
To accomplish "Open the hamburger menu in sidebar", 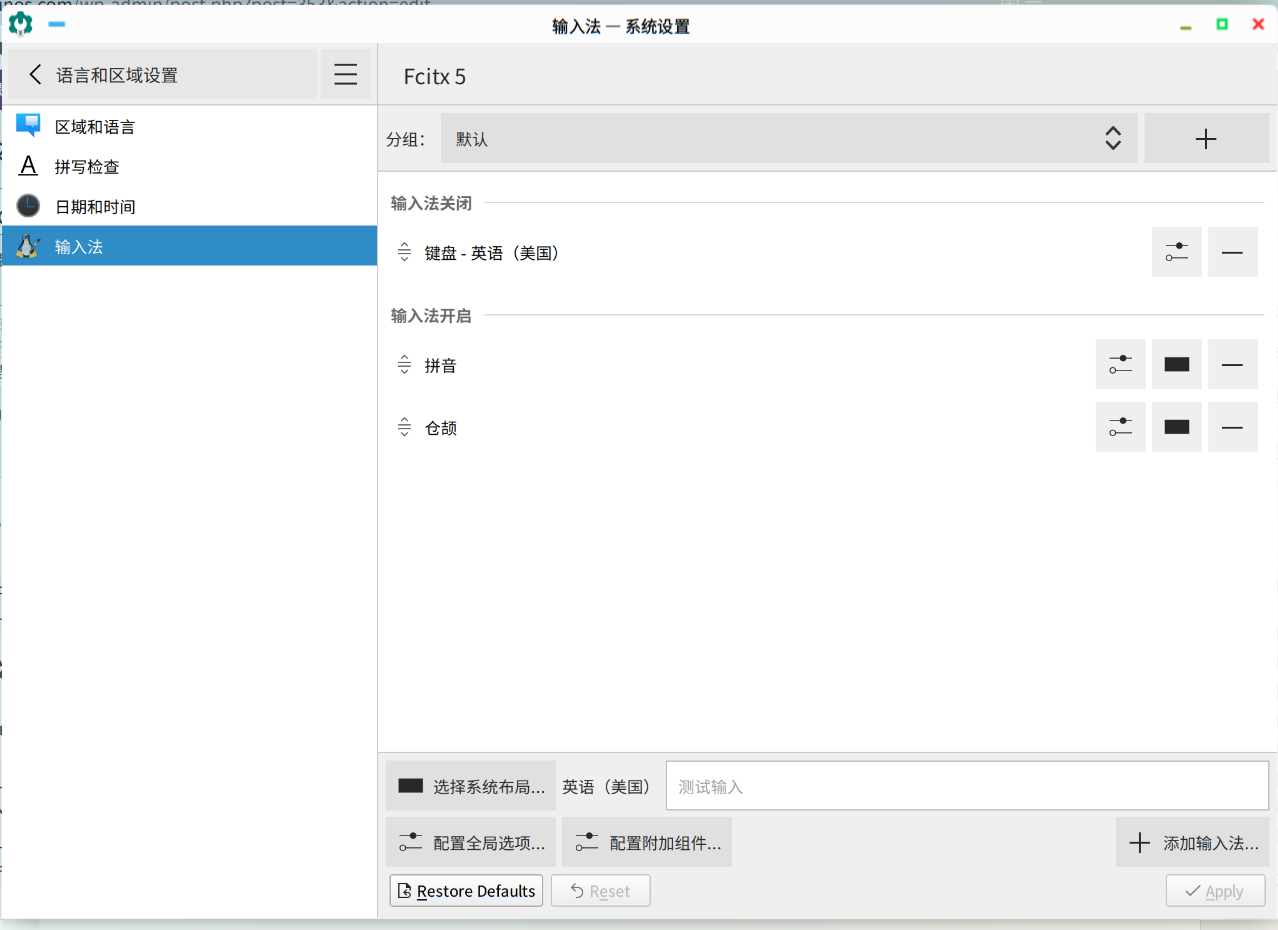I will coord(346,75).
